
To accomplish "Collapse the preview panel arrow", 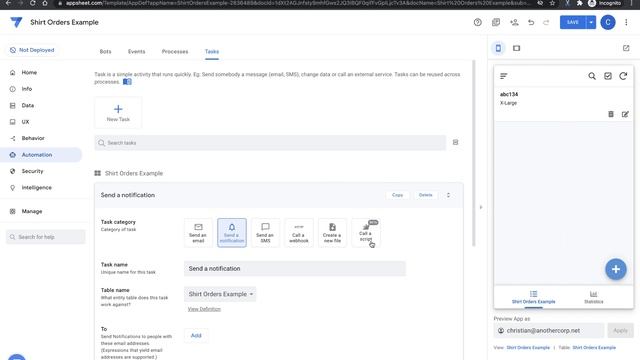I will point(481,207).
